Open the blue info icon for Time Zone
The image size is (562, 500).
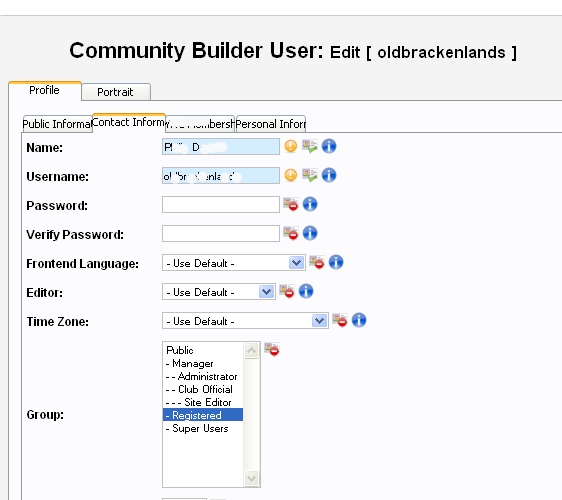pyautogui.click(x=359, y=320)
